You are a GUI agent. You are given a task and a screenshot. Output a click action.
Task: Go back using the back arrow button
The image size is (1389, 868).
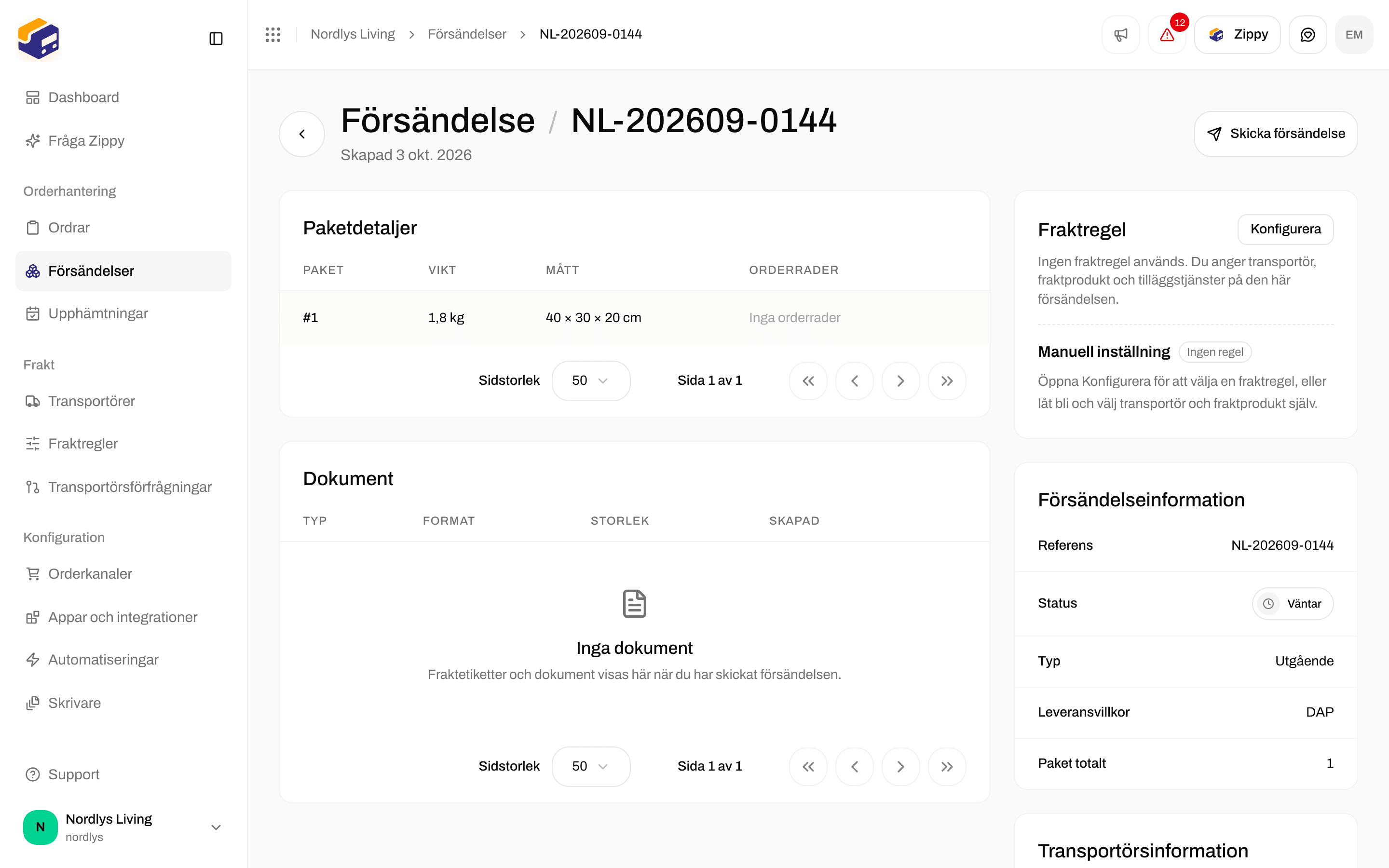(x=302, y=134)
